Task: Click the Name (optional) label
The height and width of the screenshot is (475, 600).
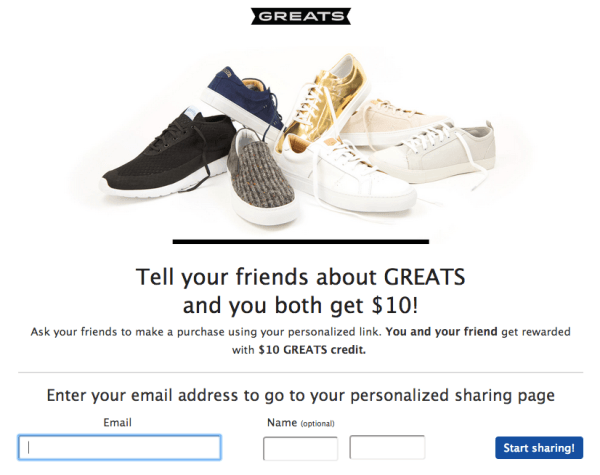Action: click(300, 423)
